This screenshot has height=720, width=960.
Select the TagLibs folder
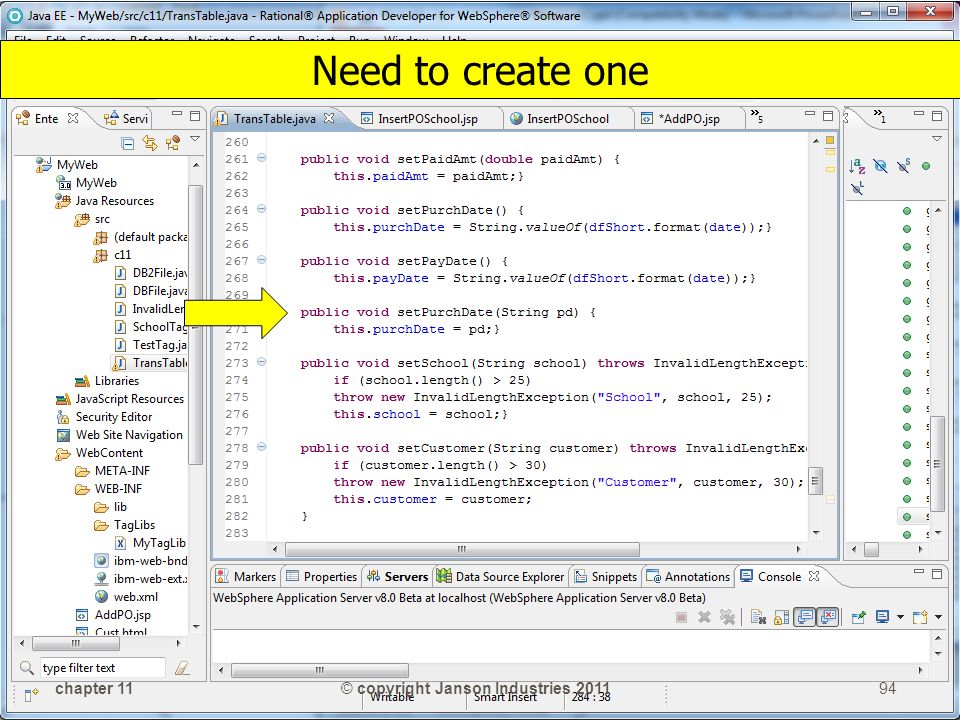(124, 525)
